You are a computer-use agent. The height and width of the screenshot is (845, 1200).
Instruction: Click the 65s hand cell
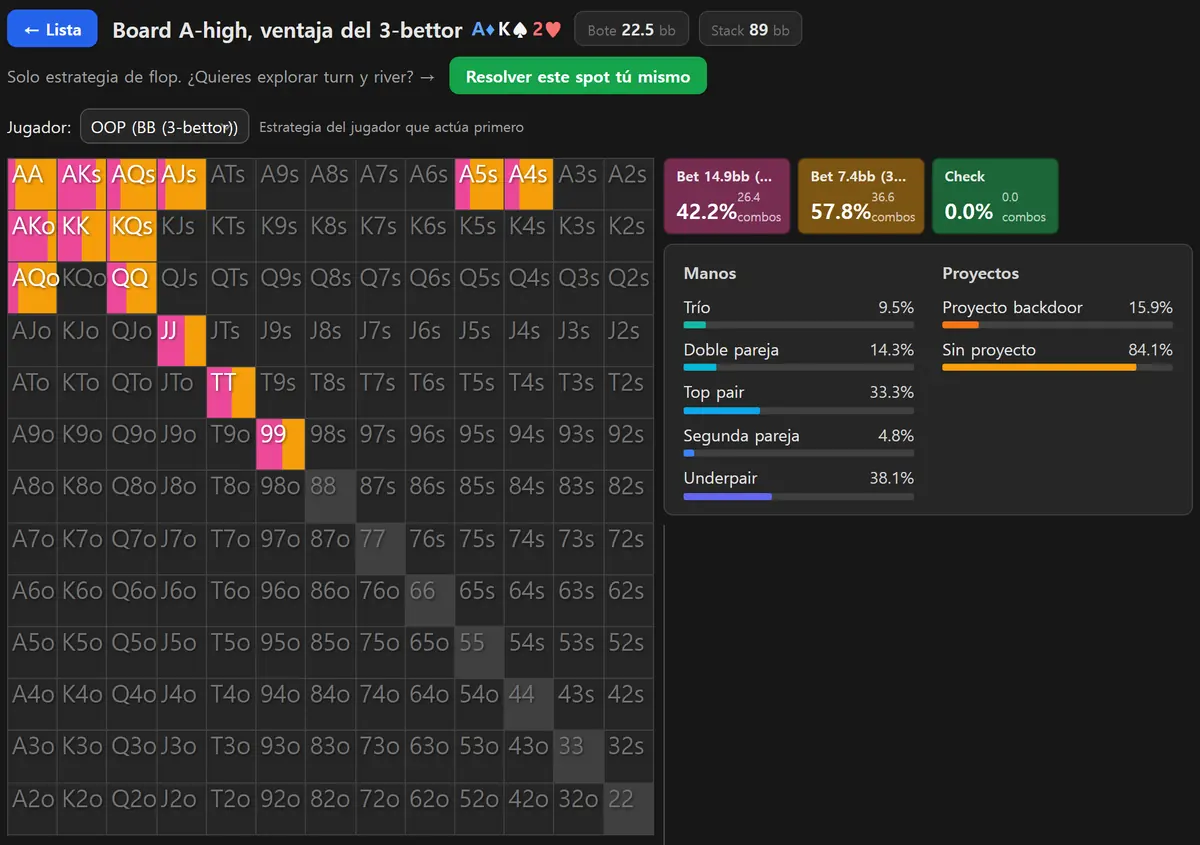pos(479,600)
